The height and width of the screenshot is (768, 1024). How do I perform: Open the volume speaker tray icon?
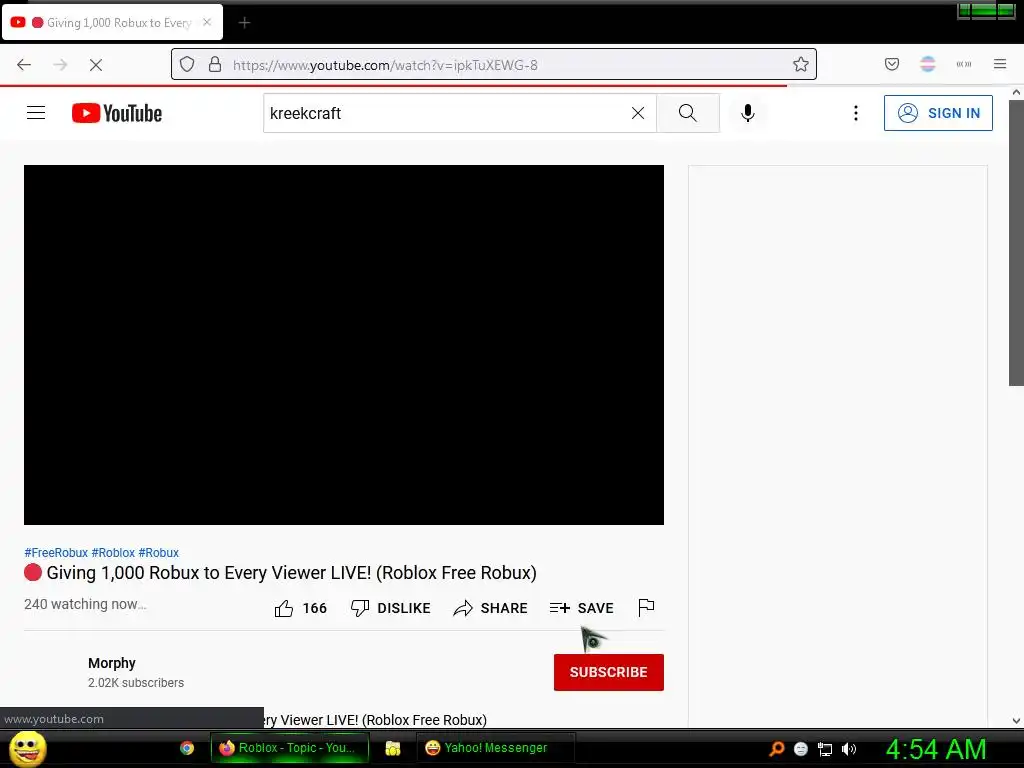pyautogui.click(x=849, y=749)
